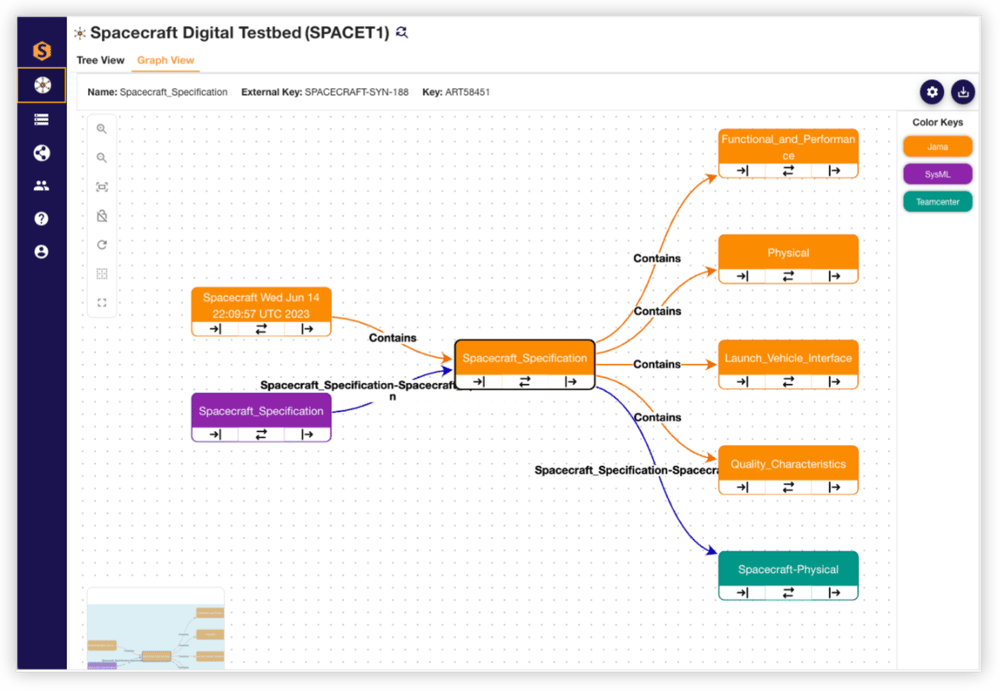This screenshot has width=1000, height=691.
Task: Expand outgoing links on Spacecraft-Physical node
Action: click(x=834, y=592)
